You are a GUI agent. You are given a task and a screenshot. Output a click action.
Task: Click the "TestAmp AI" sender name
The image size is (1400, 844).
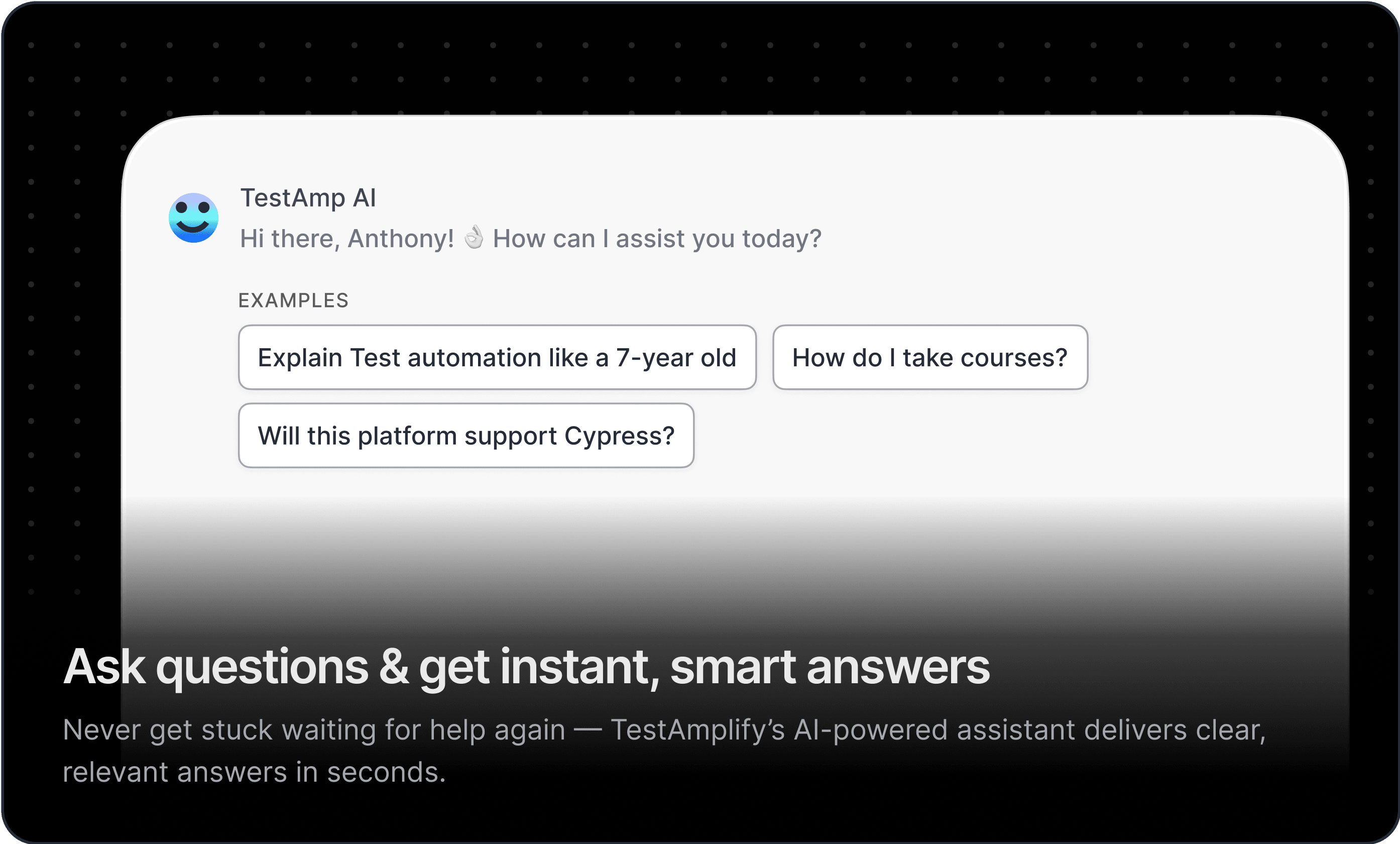tap(308, 198)
